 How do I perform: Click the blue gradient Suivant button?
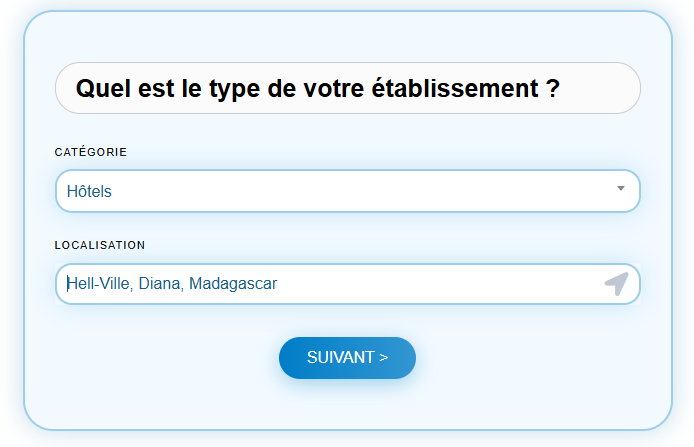(347, 358)
